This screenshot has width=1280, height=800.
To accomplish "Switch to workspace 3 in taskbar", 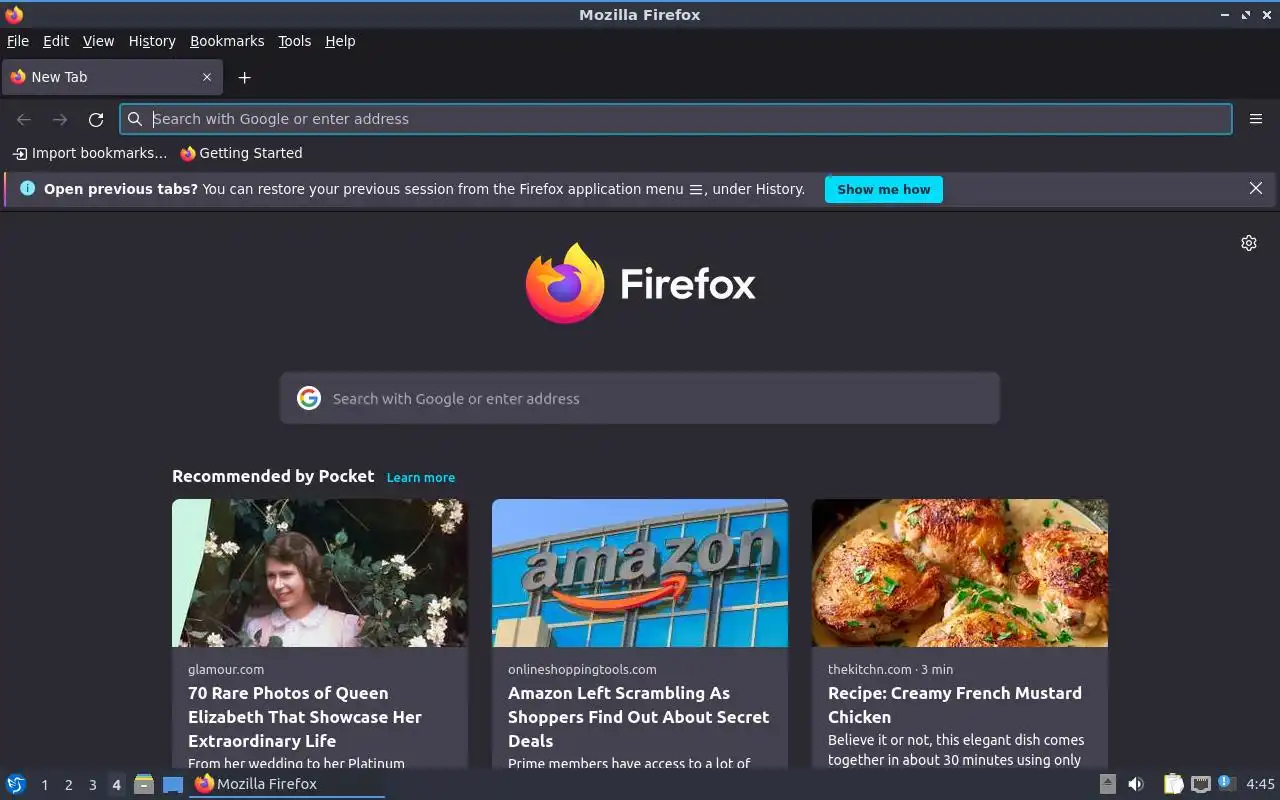I will pyautogui.click(x=92, y=785).
